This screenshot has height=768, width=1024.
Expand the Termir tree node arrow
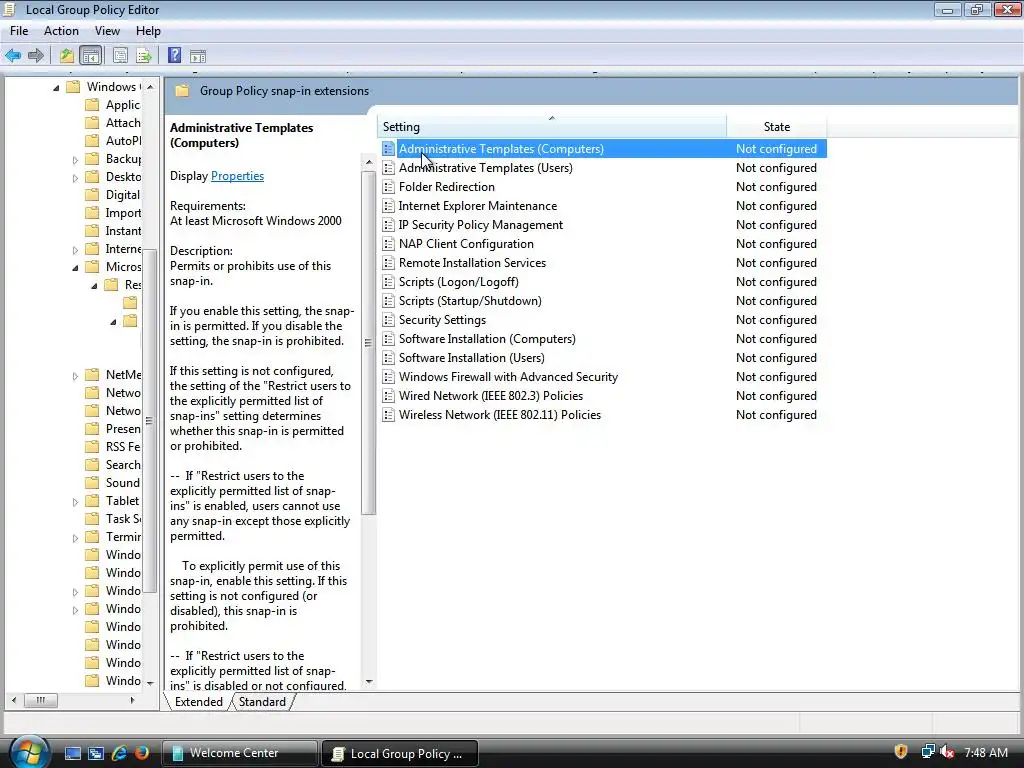pos(75,537)
